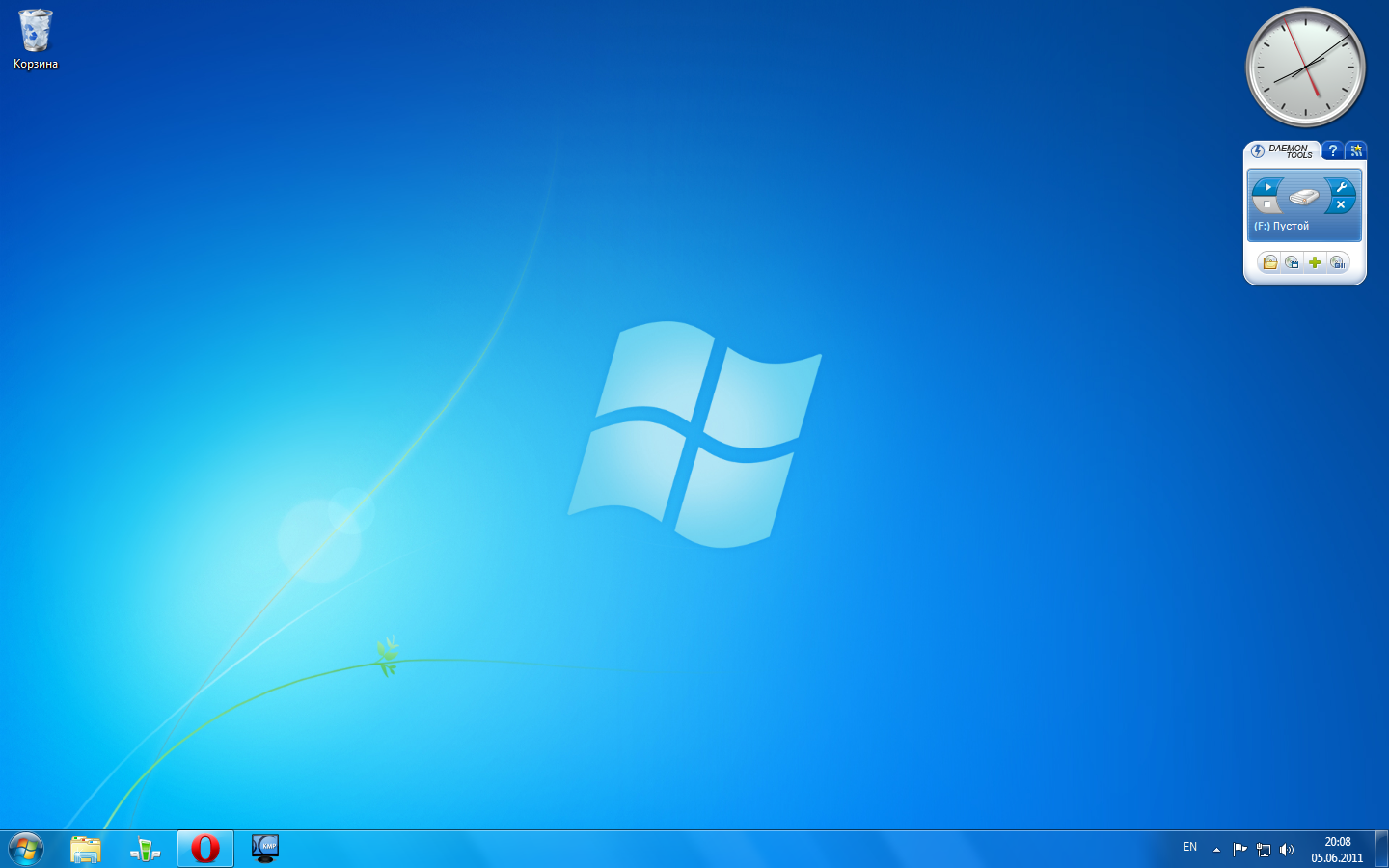The height and width of the screenshot is (868, 1389).
Task: Open the EN language indicator
Action: point(1189,847)
